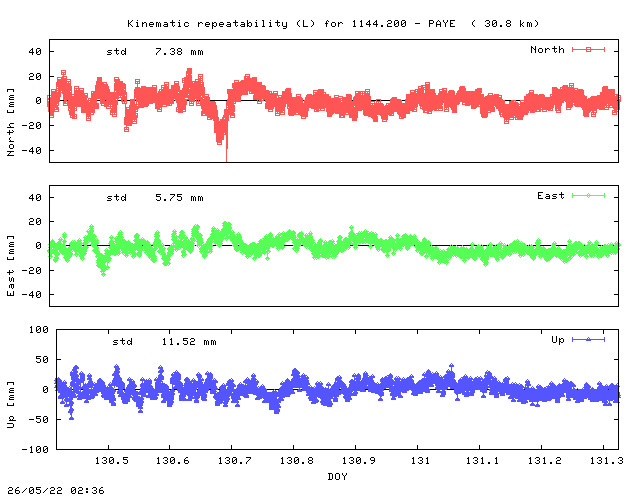Click the 130.8 x-axis tick label
Image resolution: width=640 pixels, height=496 pixels.
(297, 461)
